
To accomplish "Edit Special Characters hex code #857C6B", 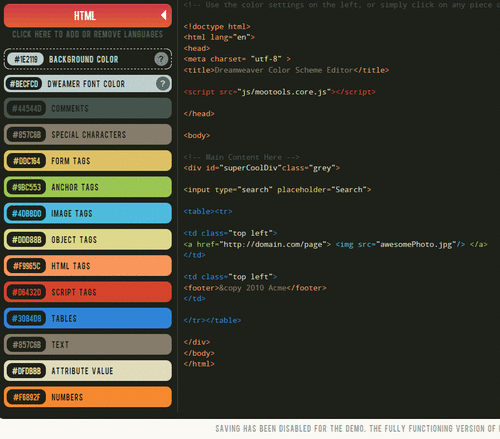I will point(26,135).
